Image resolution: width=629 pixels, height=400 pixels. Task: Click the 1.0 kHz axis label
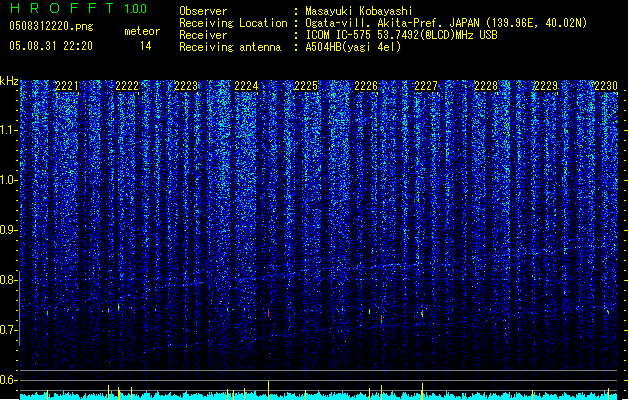pos(9,180)
